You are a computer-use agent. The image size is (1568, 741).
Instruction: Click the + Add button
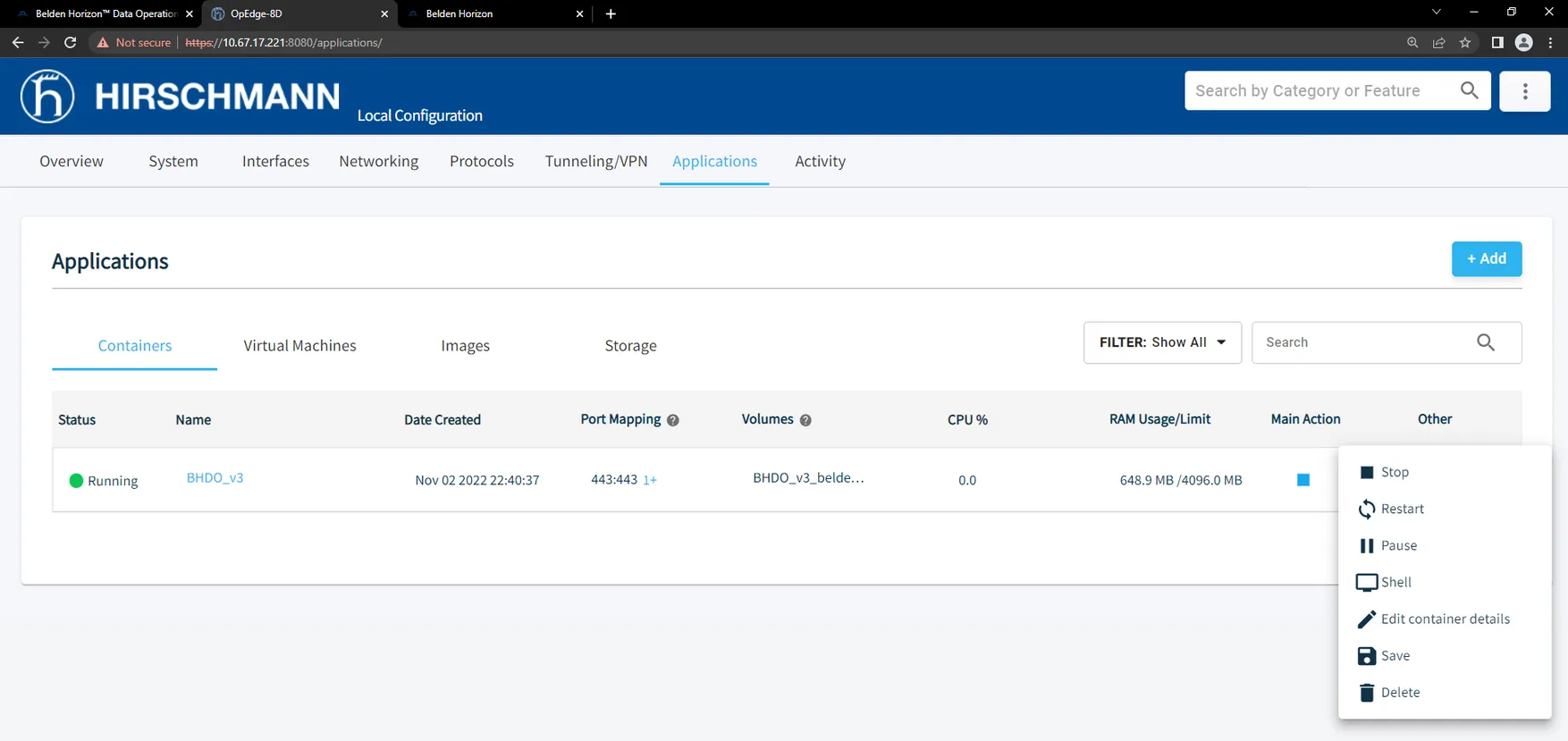pyautogui.click(x=1487, y=259)
